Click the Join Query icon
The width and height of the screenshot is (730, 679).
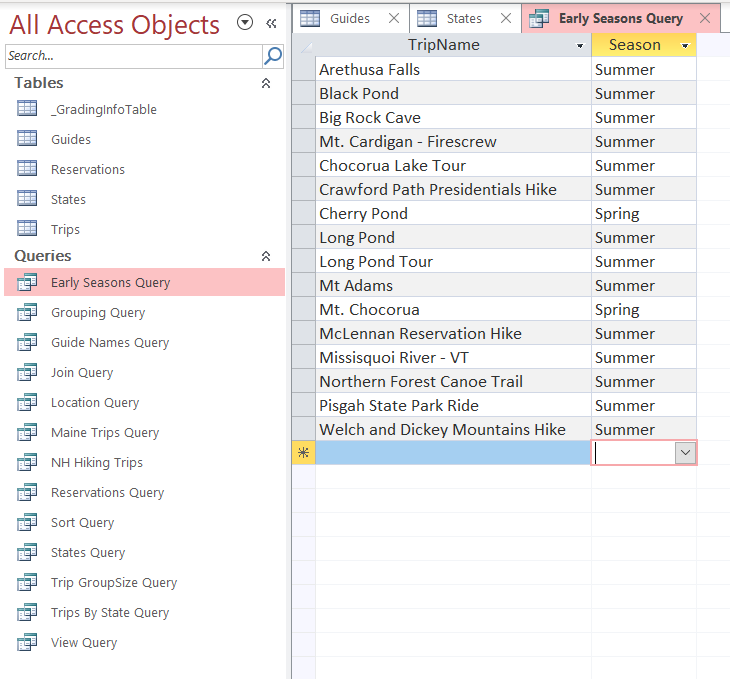click(x=27, y=372)
